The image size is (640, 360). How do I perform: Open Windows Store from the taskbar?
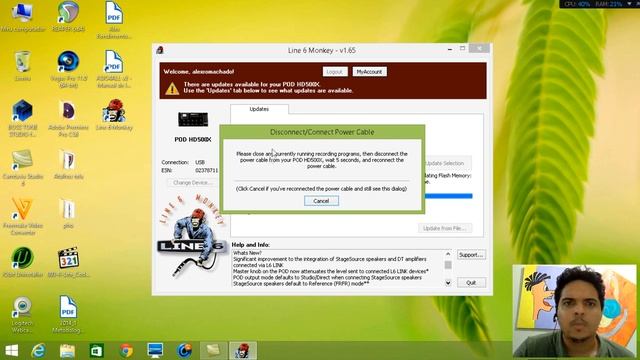(x=97, y=351)
